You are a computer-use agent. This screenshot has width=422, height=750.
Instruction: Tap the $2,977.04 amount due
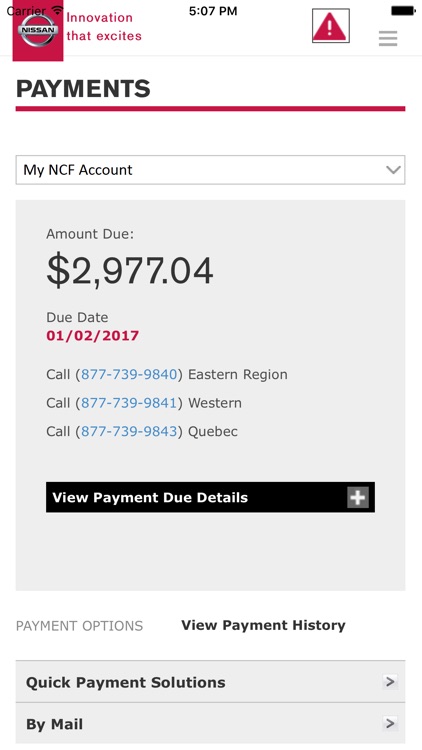[130, 271]
